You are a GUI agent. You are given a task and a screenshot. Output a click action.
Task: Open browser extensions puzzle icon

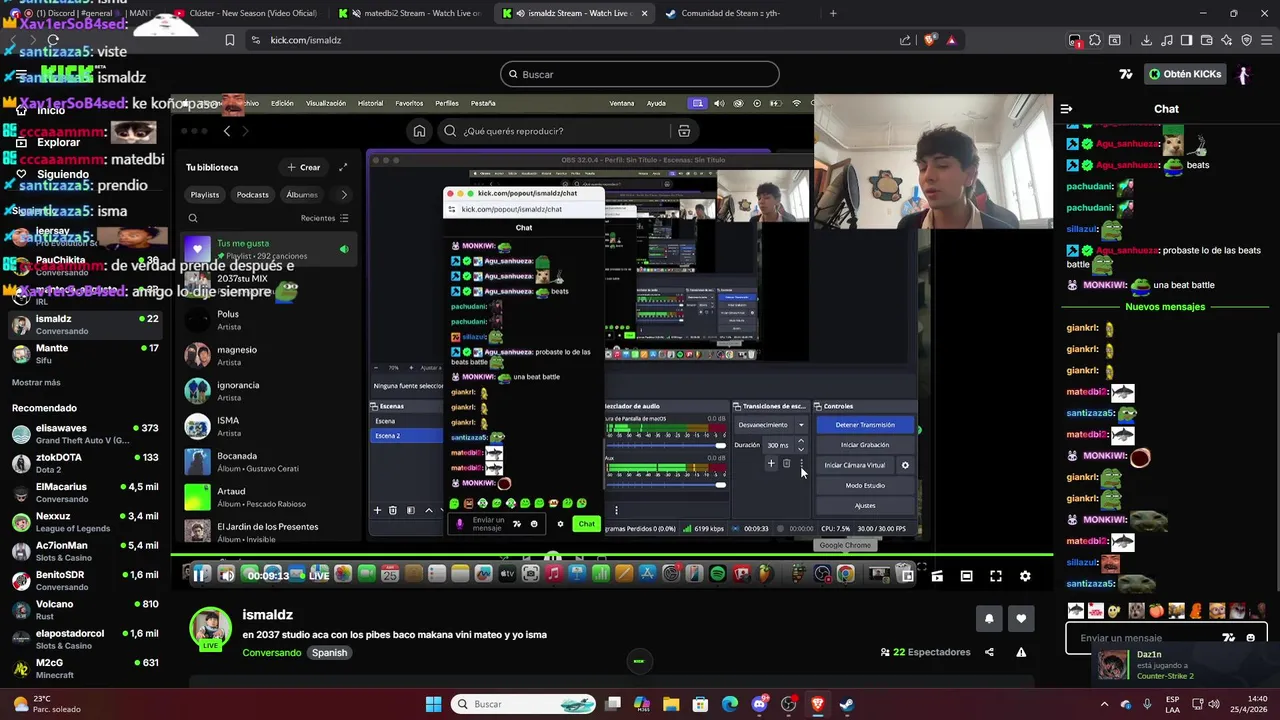coord(1095,40)
